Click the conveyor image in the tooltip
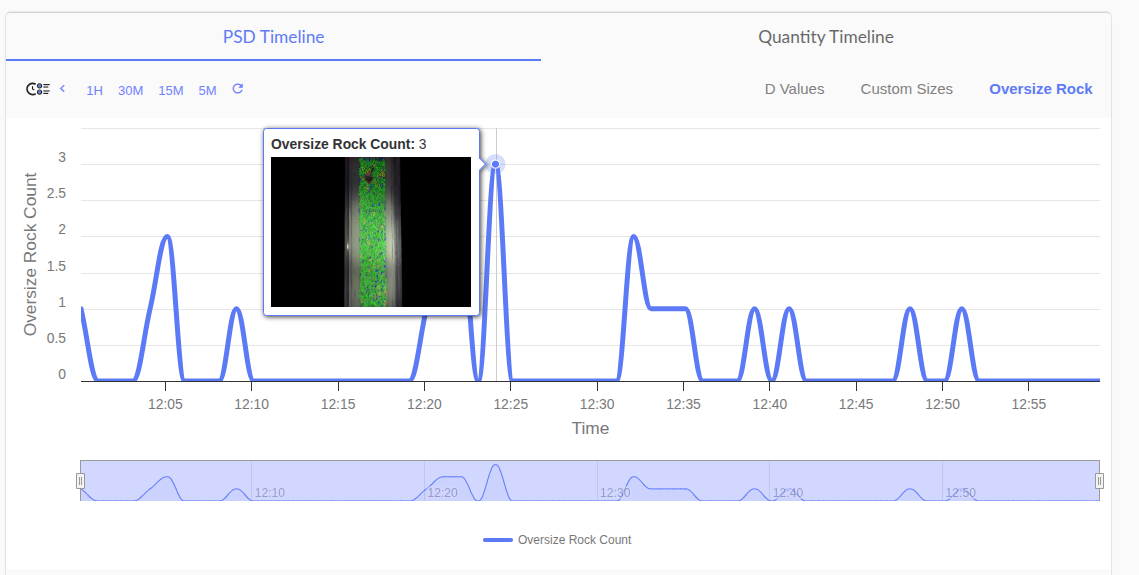 pos(371,232)
